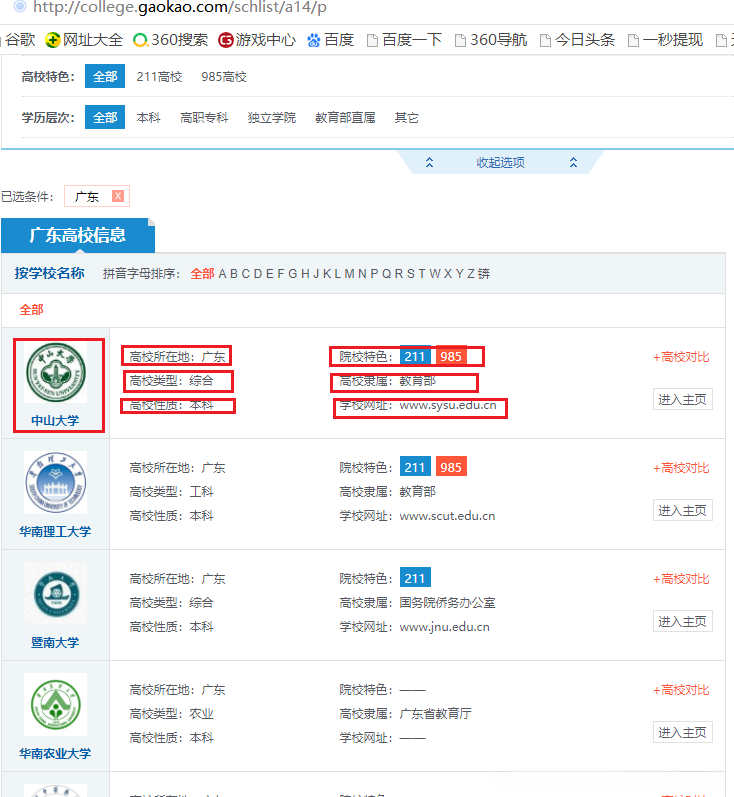
Task: Click 进入主页 for 中山大学
Action: 683,400
